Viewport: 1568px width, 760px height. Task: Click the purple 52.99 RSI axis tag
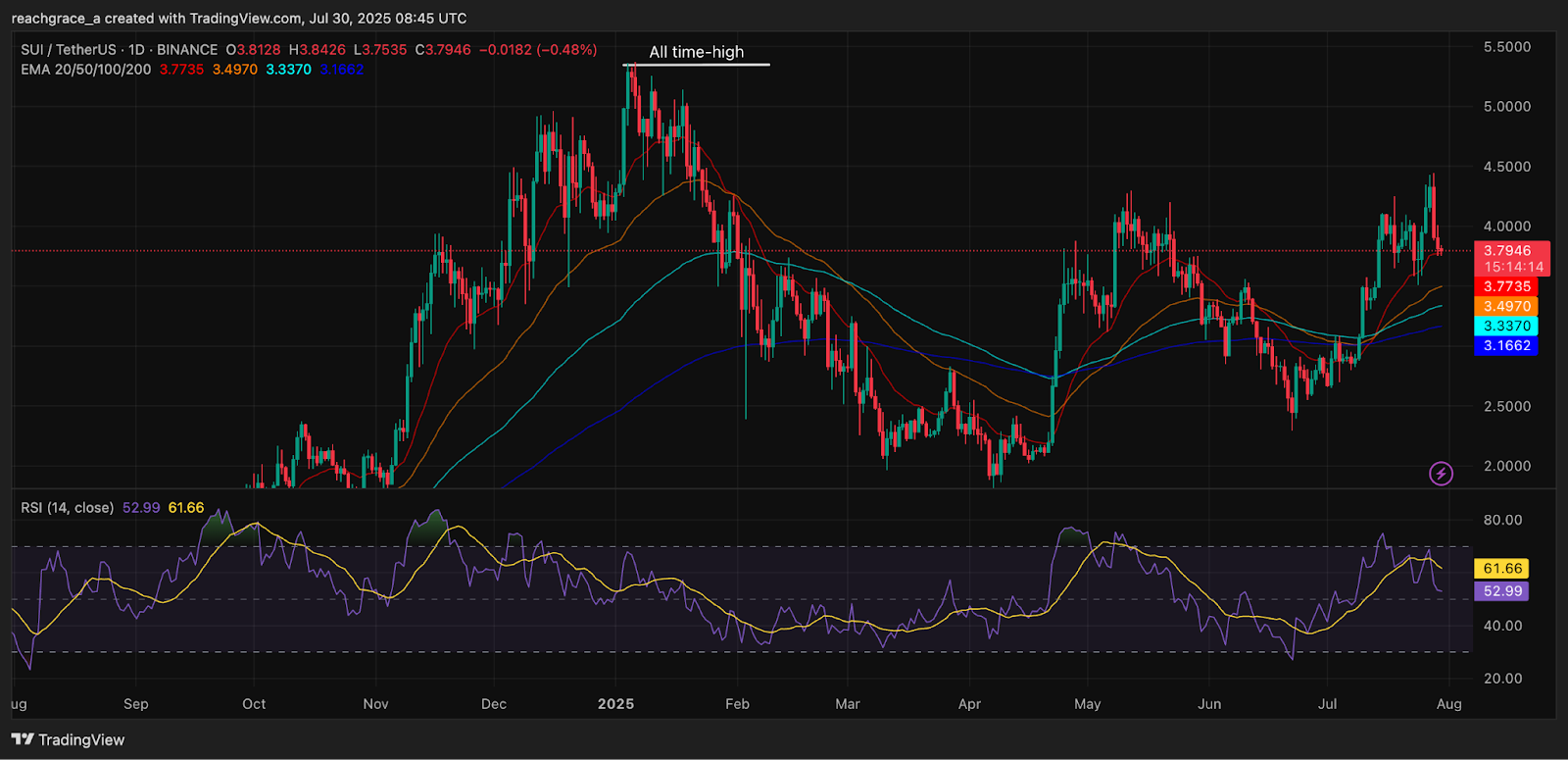coord(1502,591)
